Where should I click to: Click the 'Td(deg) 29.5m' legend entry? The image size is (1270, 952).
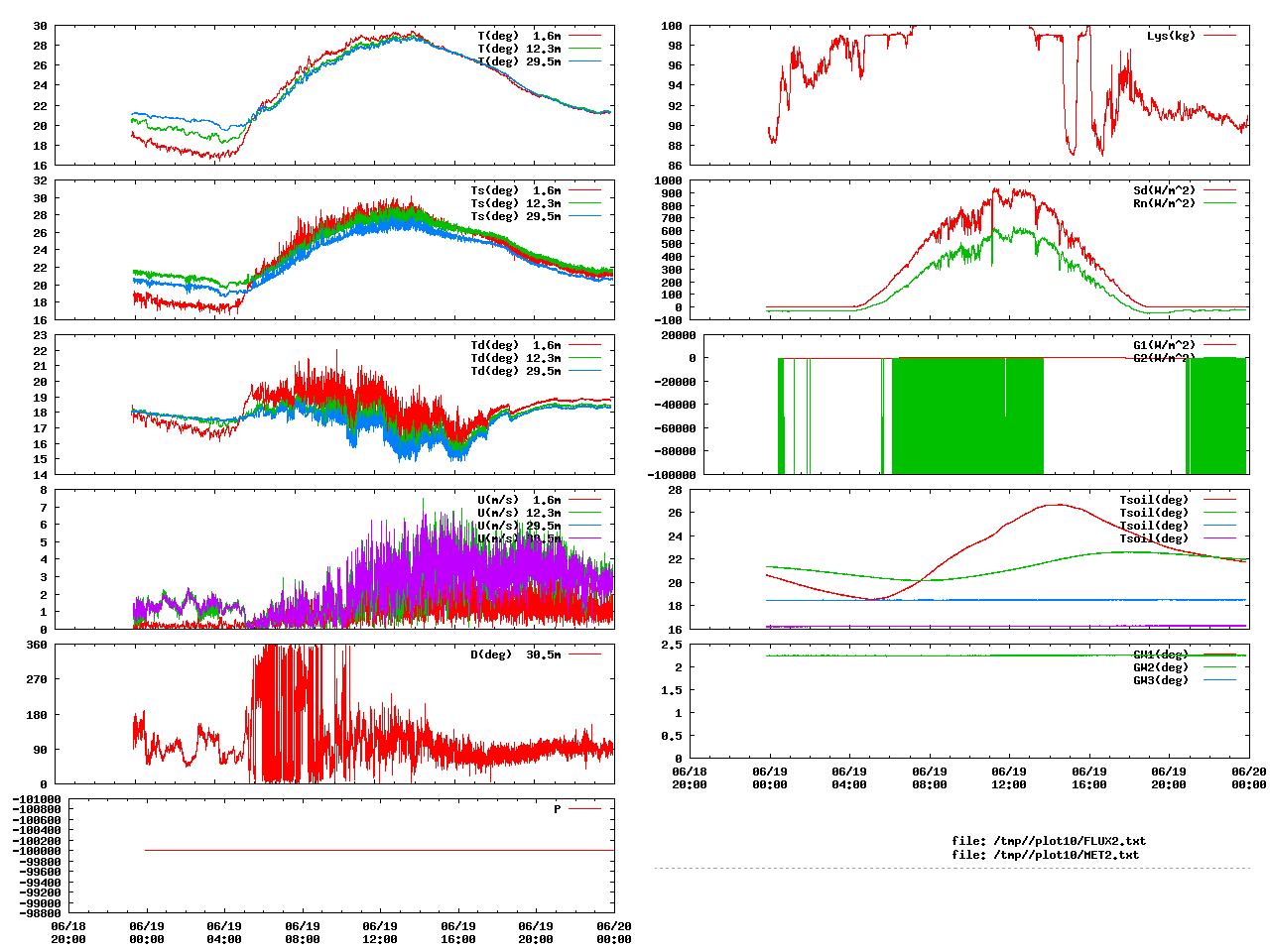click(515, 371)
